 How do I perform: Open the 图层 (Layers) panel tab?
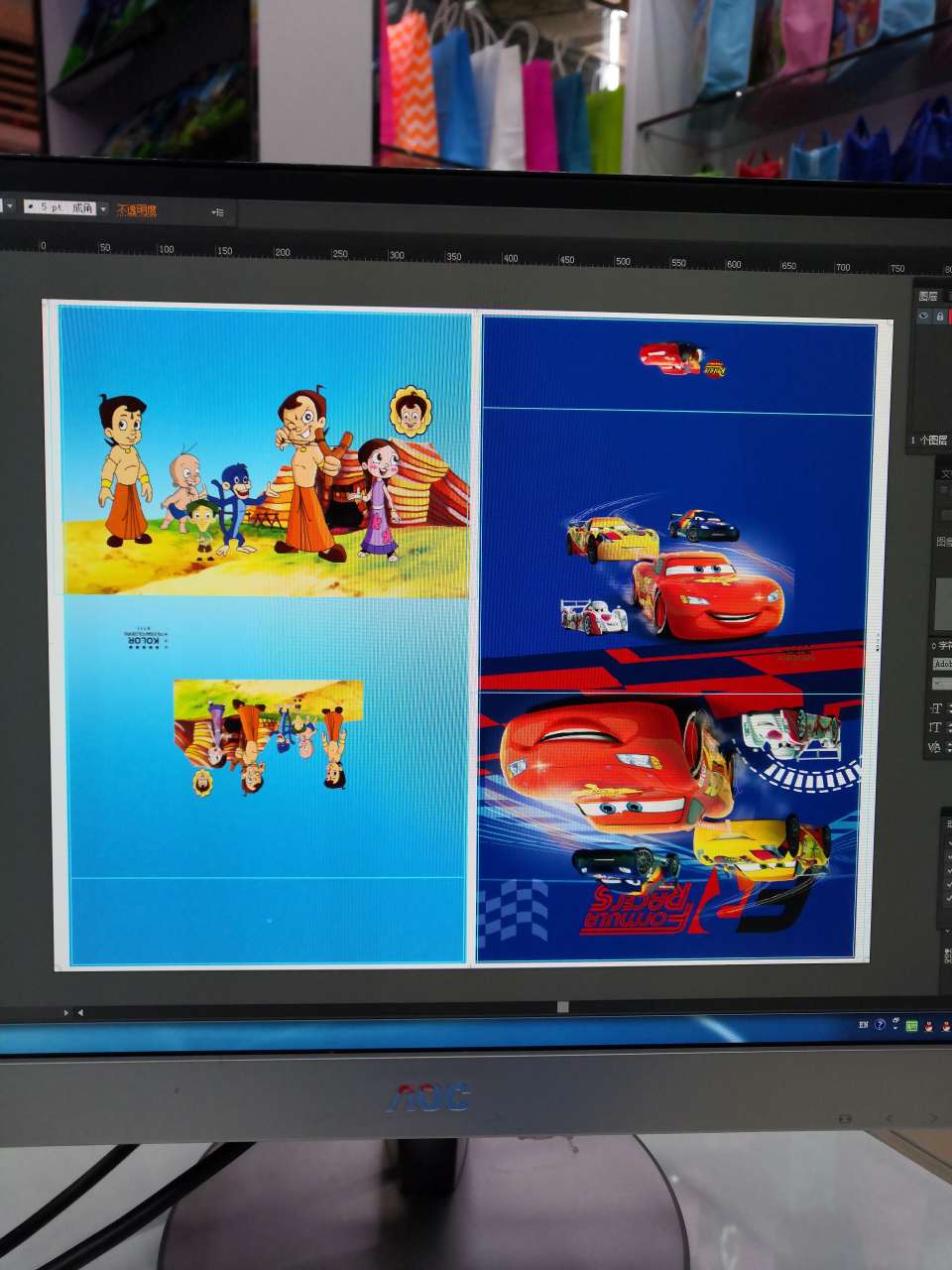click(x=928, y=296)
